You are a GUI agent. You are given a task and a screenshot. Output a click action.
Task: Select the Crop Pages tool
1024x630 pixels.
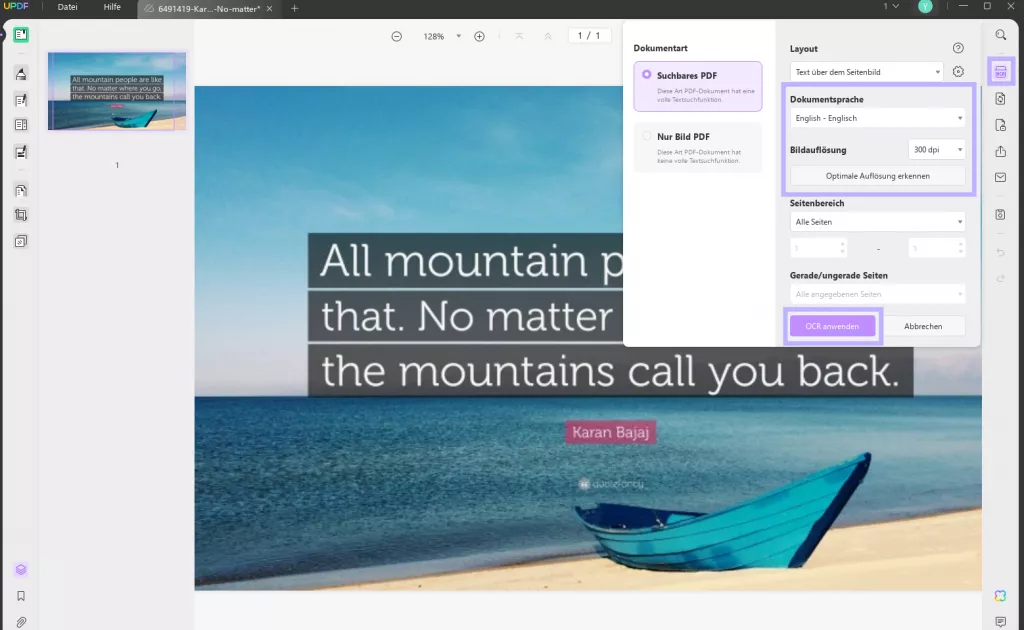[21, 215]
